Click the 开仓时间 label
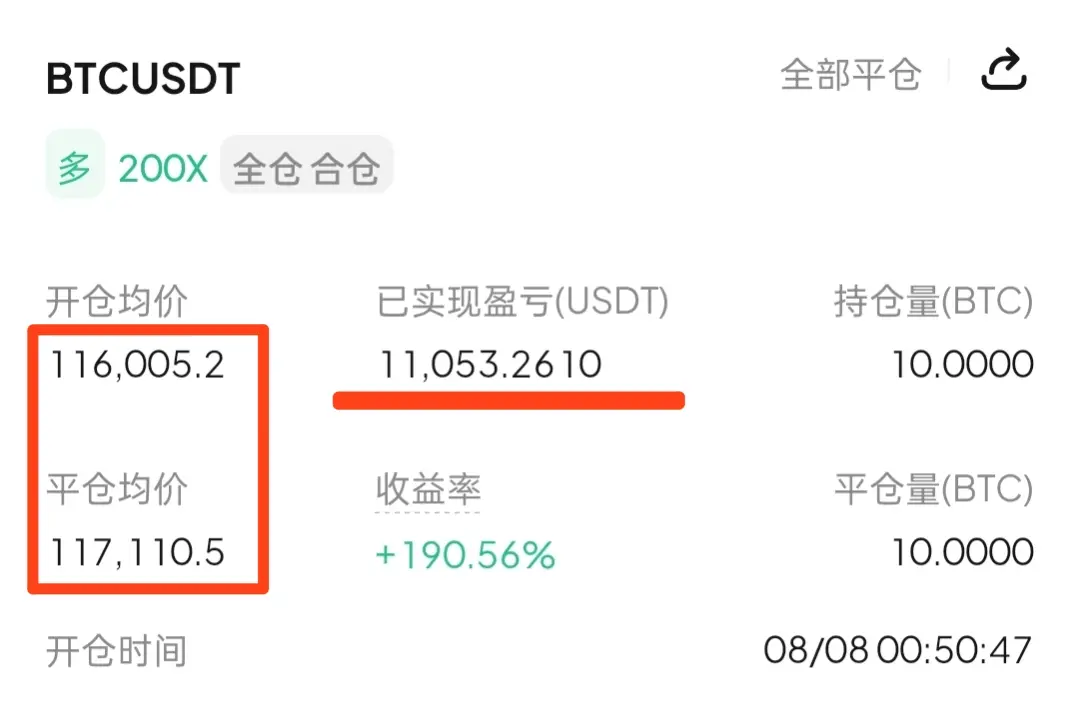 (x=117, y=651)
